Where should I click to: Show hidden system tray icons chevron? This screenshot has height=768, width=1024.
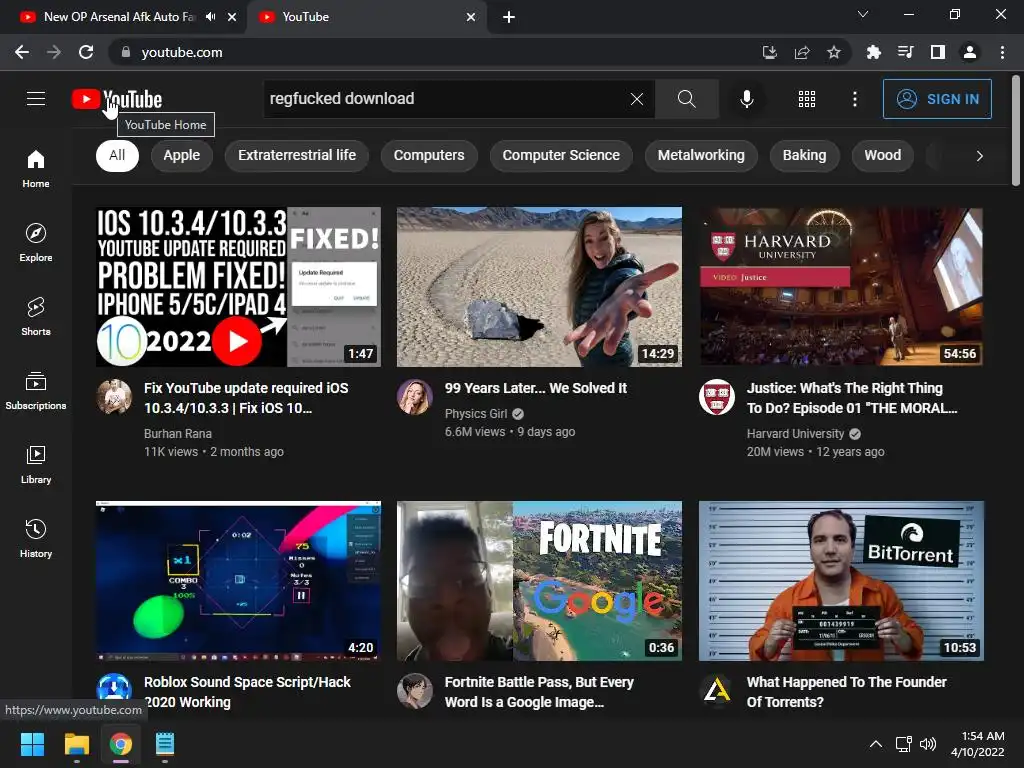[876, 744]
